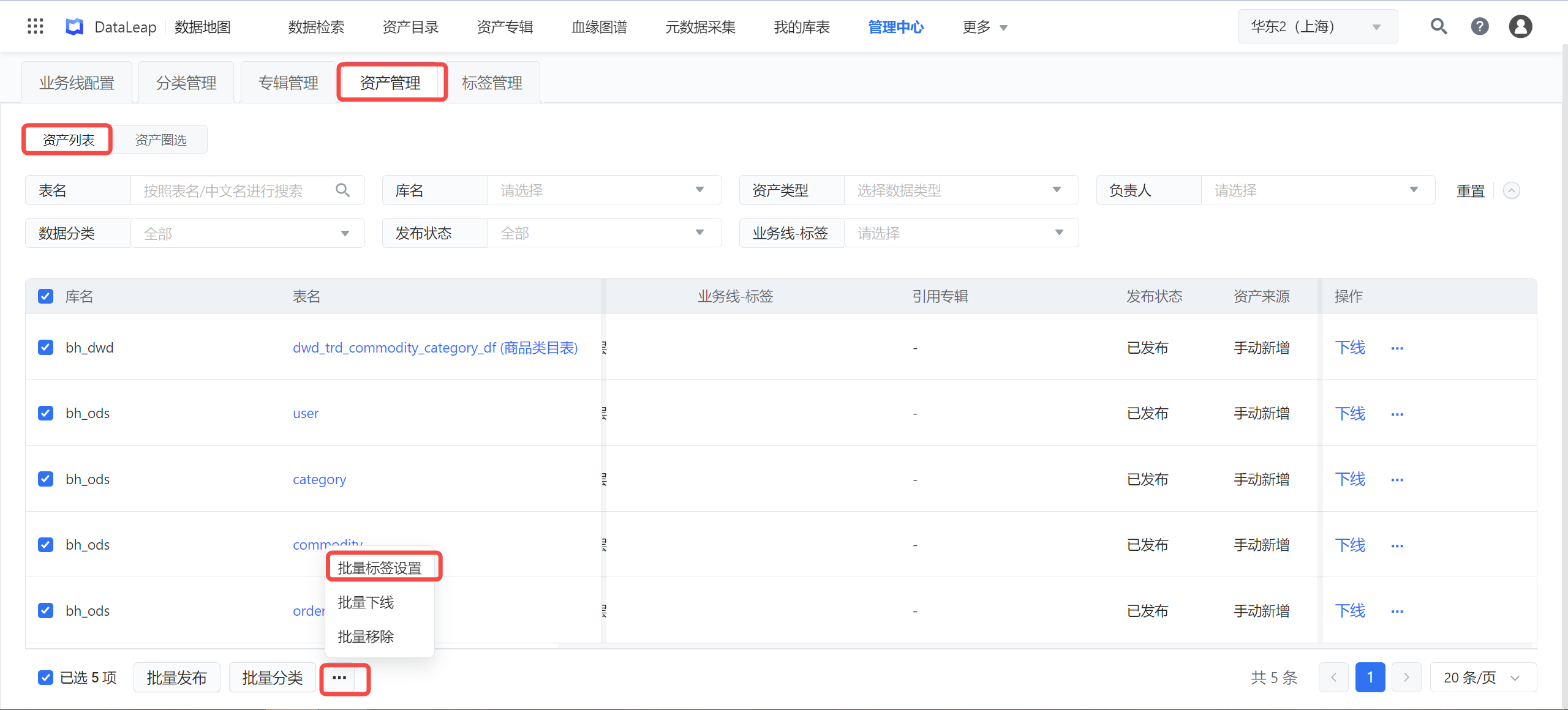The height and width of the screenshot is (710, 1568).
Task: Select the 资产管理 tab
Action: 391,83
